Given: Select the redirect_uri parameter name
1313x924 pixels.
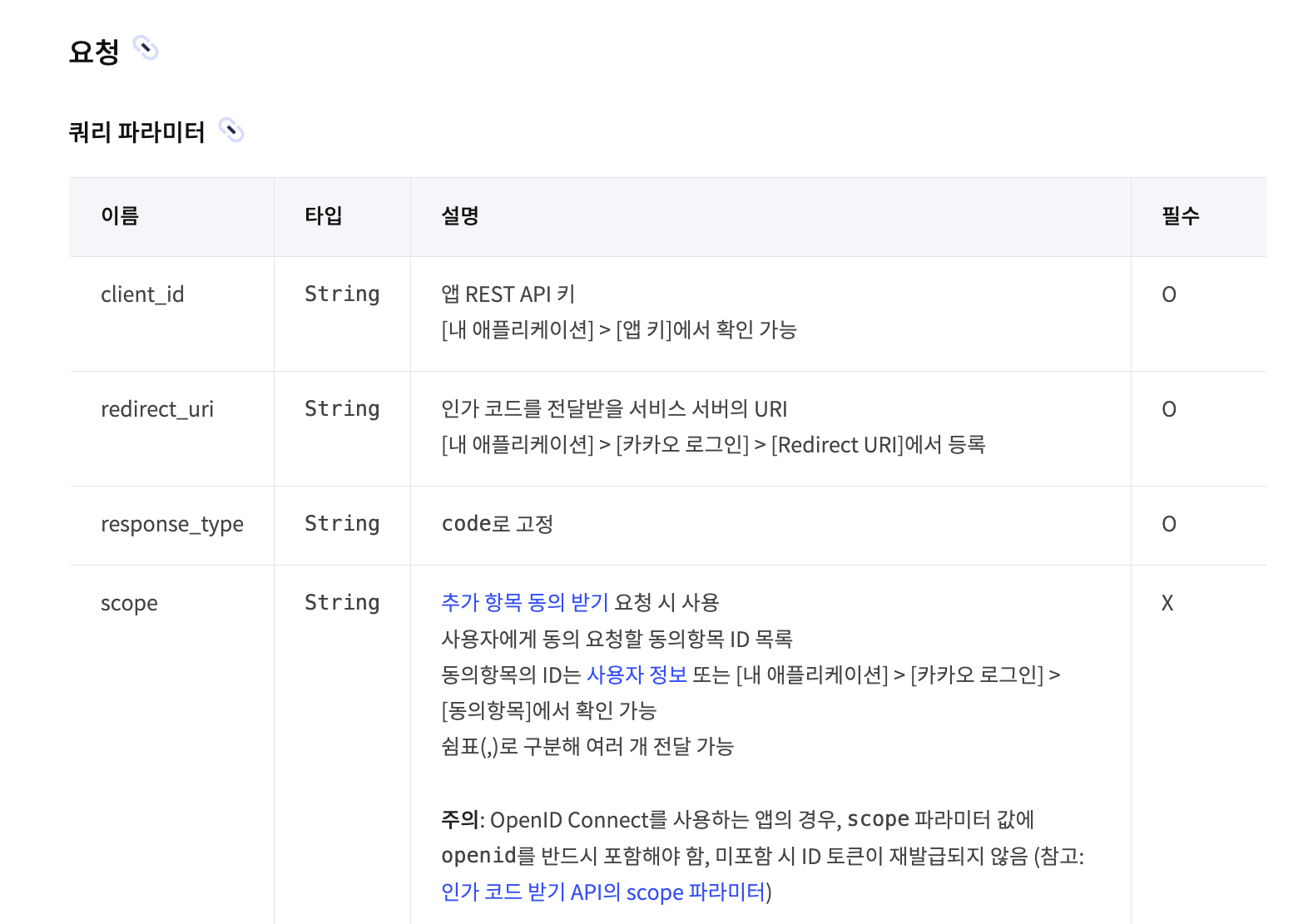Looking at the screenshot, I should click(157, 409).
